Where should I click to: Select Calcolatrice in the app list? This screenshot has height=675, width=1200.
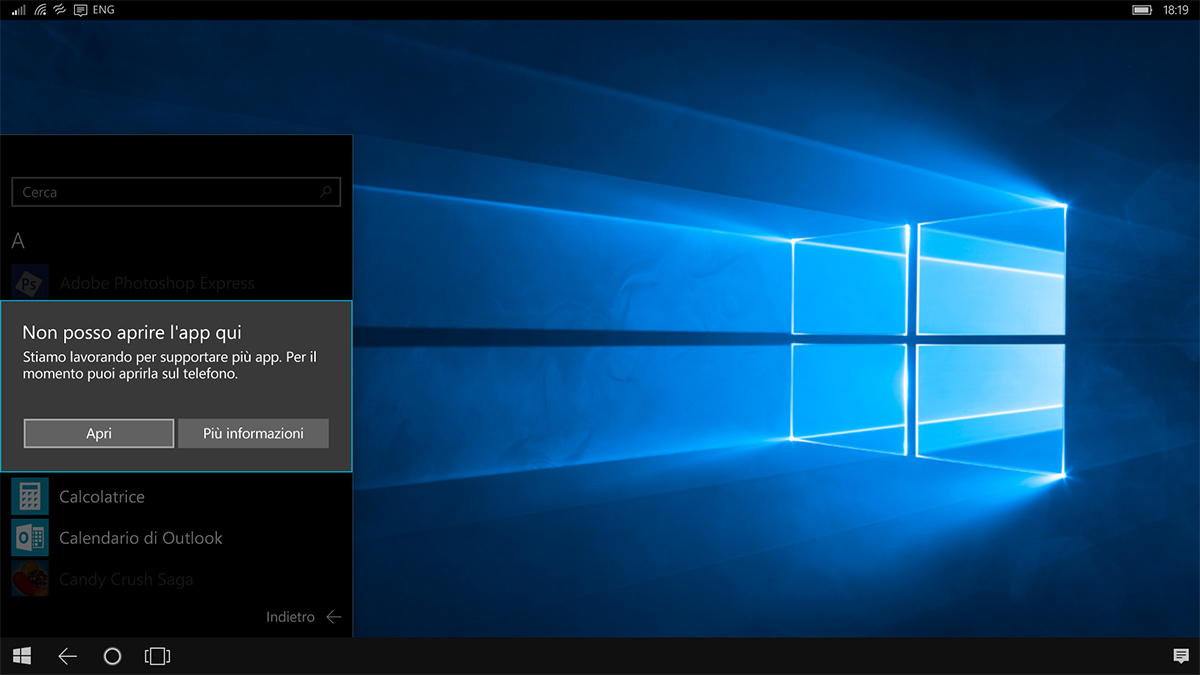tap(102, 497)
